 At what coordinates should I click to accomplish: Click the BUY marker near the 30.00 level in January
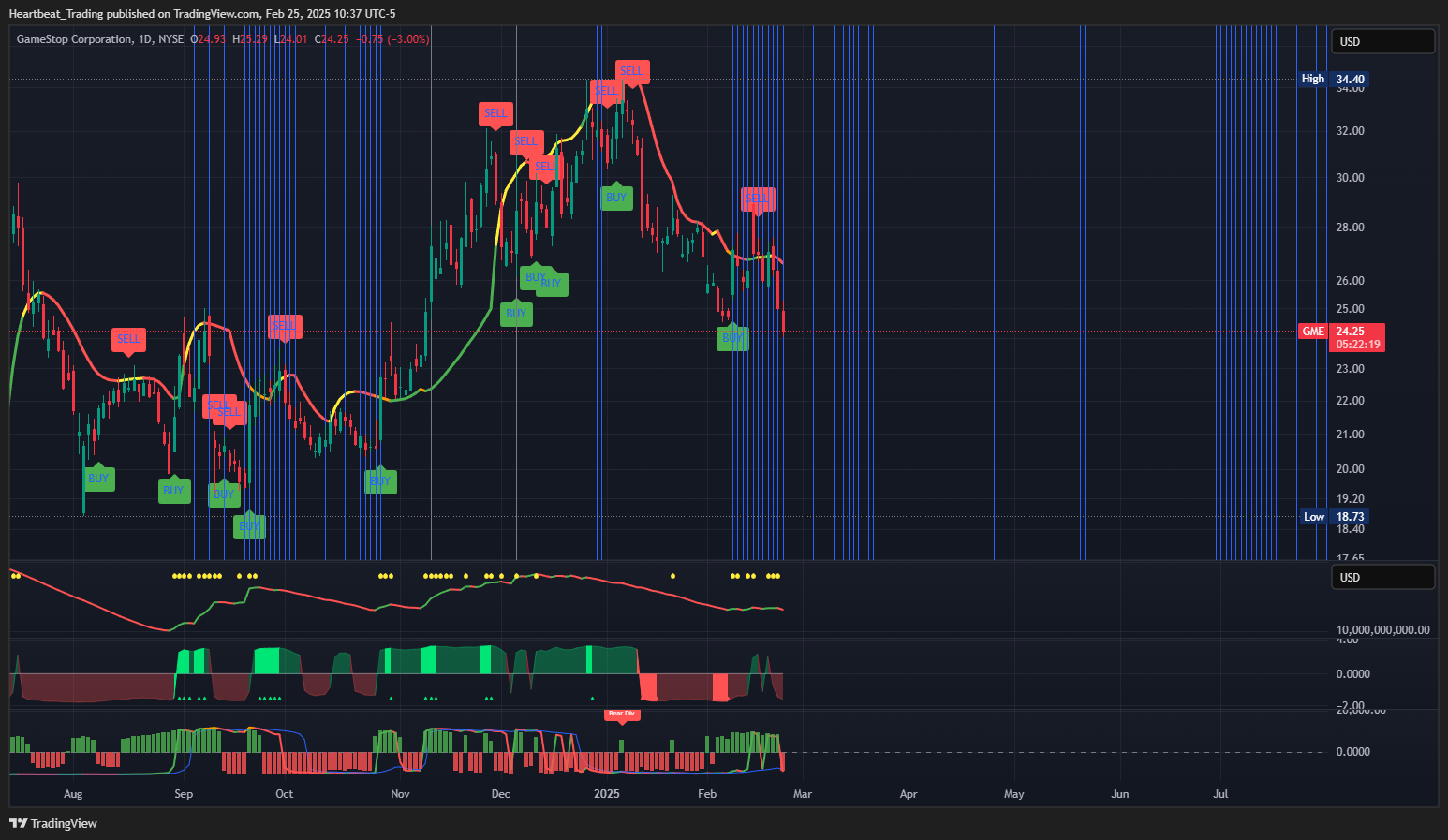(616, 198)
